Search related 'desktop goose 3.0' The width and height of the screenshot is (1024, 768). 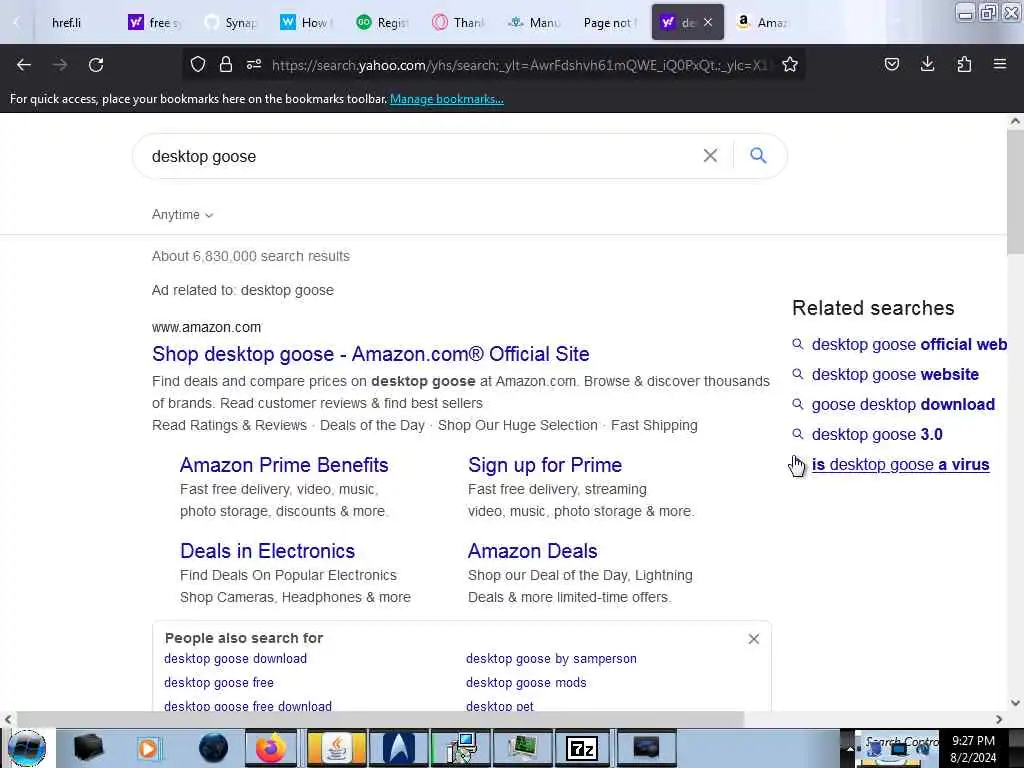[x=876, y=434]
